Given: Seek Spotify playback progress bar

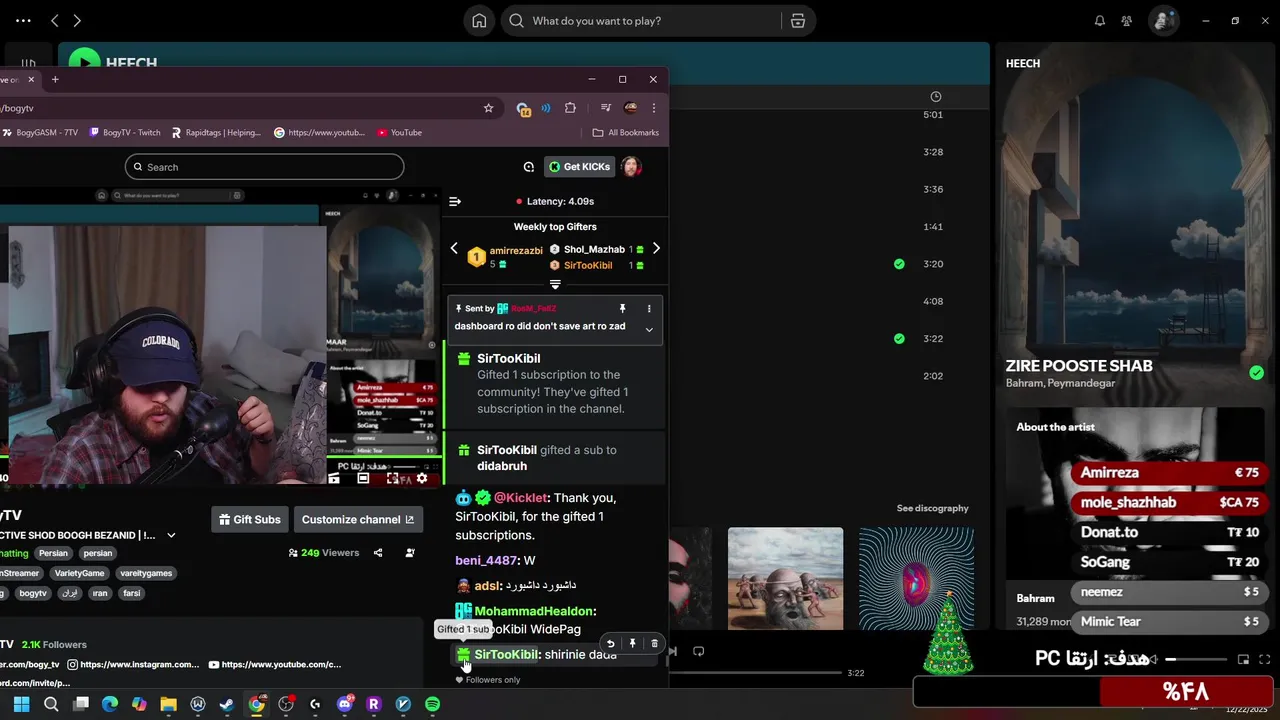Looking at the screenshot, I should pos(755,673).
